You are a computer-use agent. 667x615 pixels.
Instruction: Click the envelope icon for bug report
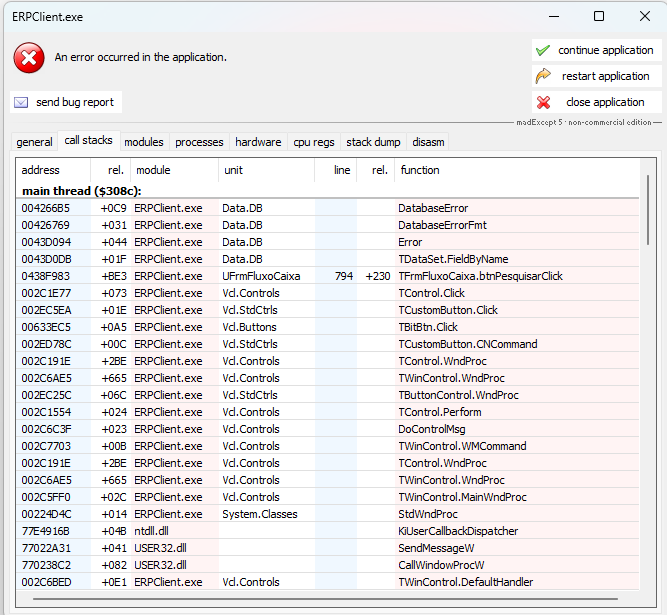tap(21, 102)
